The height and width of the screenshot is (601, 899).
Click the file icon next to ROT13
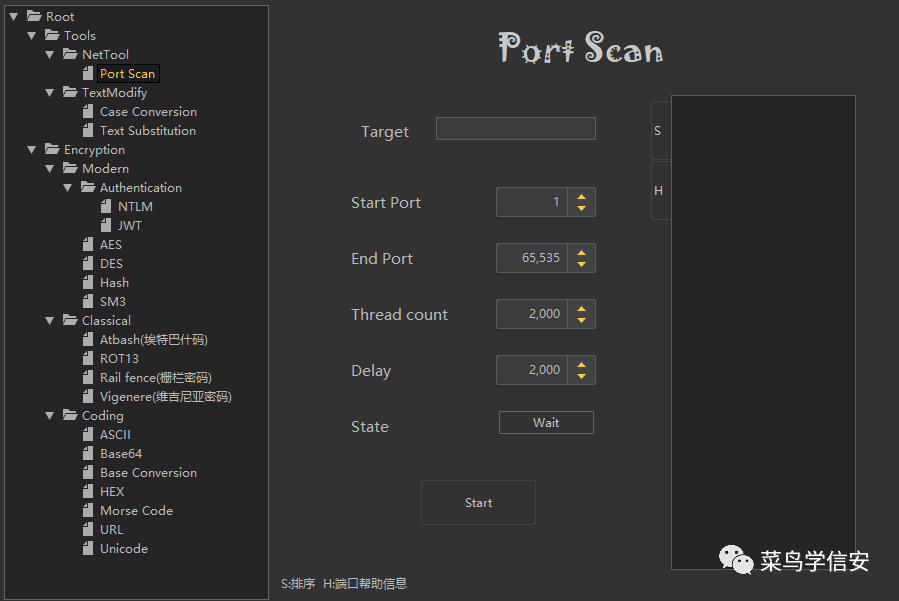click(x=89, y=359)
